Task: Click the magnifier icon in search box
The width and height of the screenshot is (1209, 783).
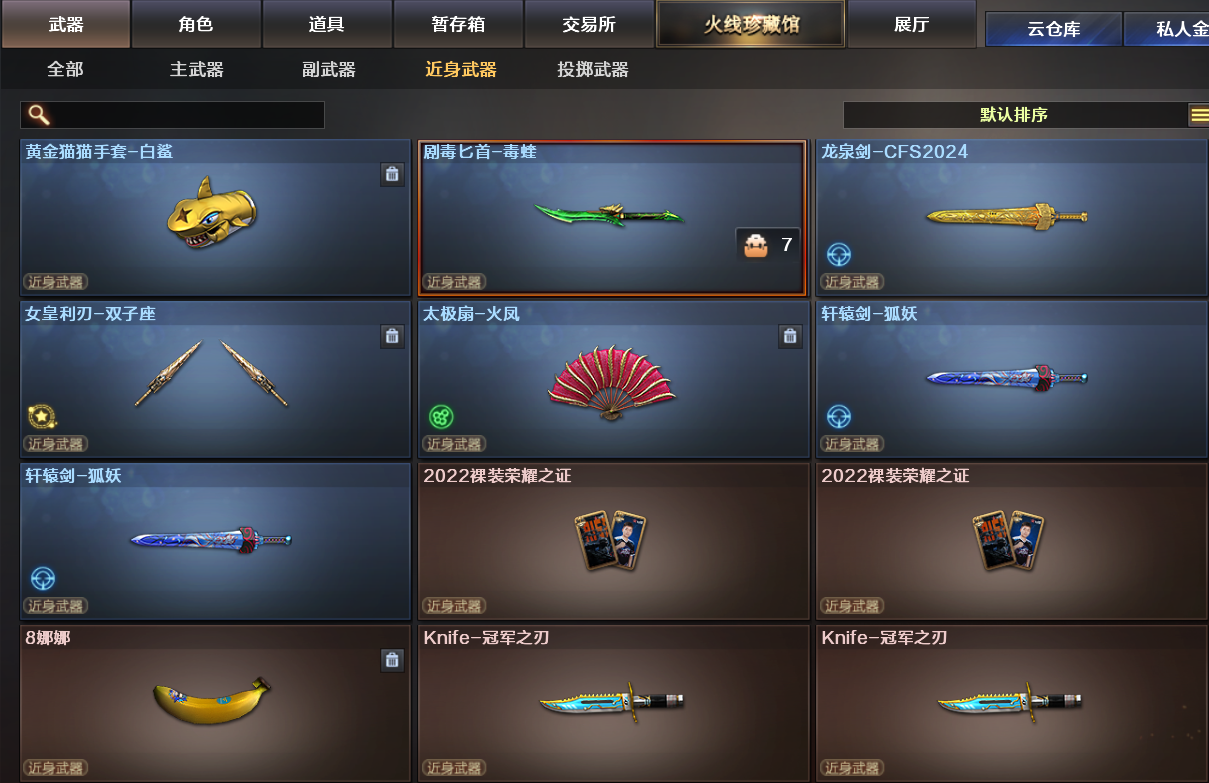Action: pos(38,114)
